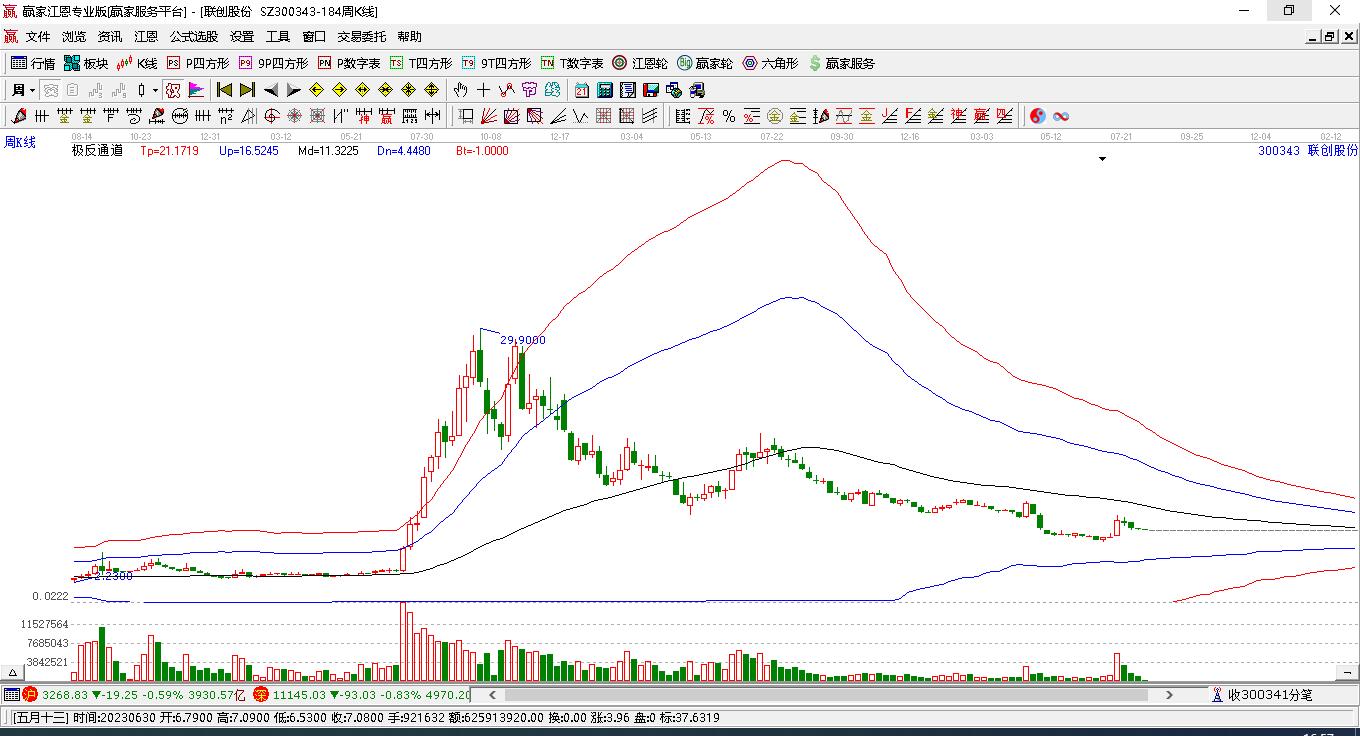Click the 29.9000 high price label

[523, 340]
